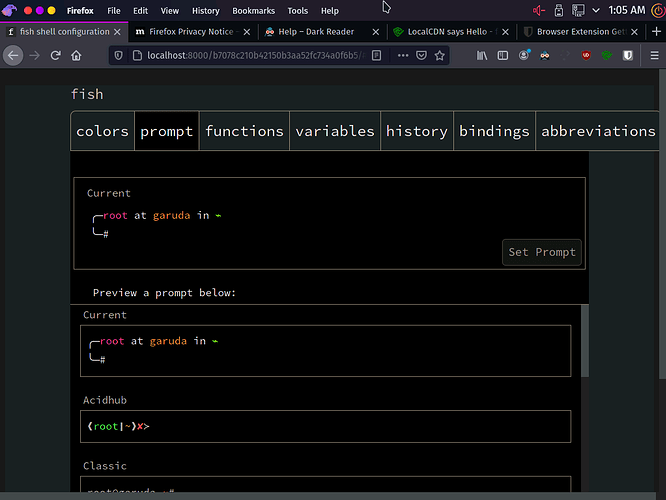
Task: Show sidebars button
Action: click(502, 55)
